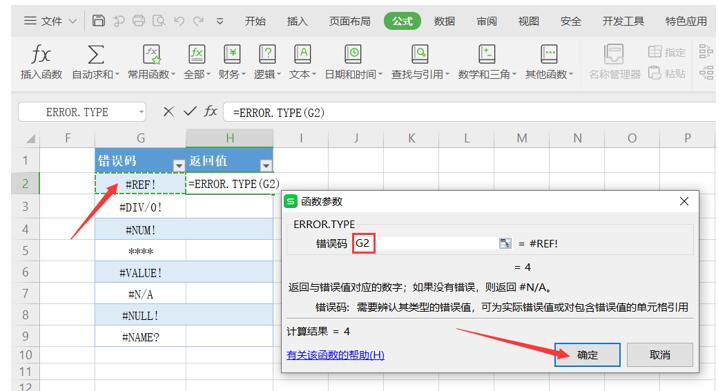Click the Save icon in quick access toolbar
This screenshot has height=391, width=719.
point(99,21)
